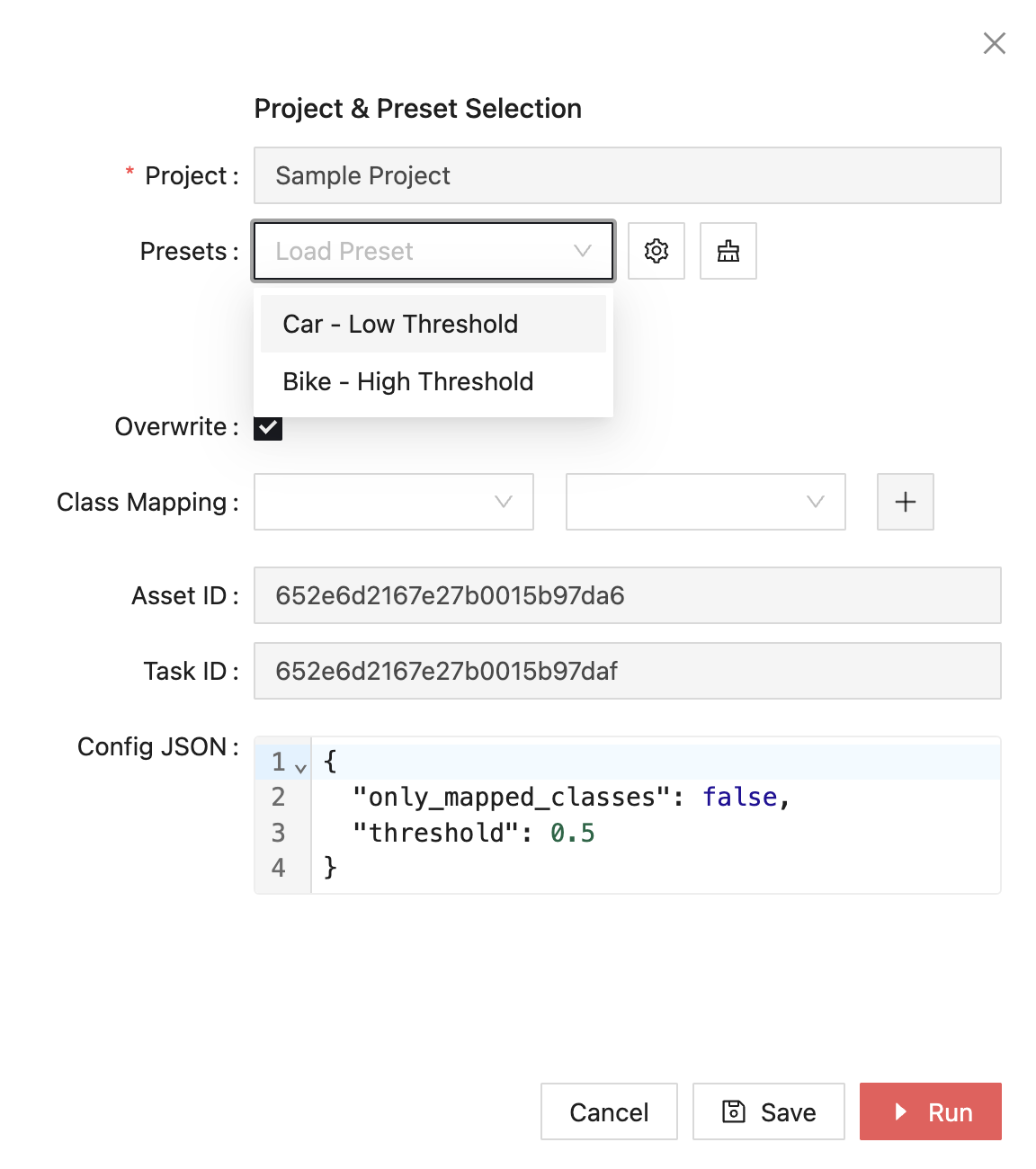Open the second Class Mapping dropdown

point(705,502)
